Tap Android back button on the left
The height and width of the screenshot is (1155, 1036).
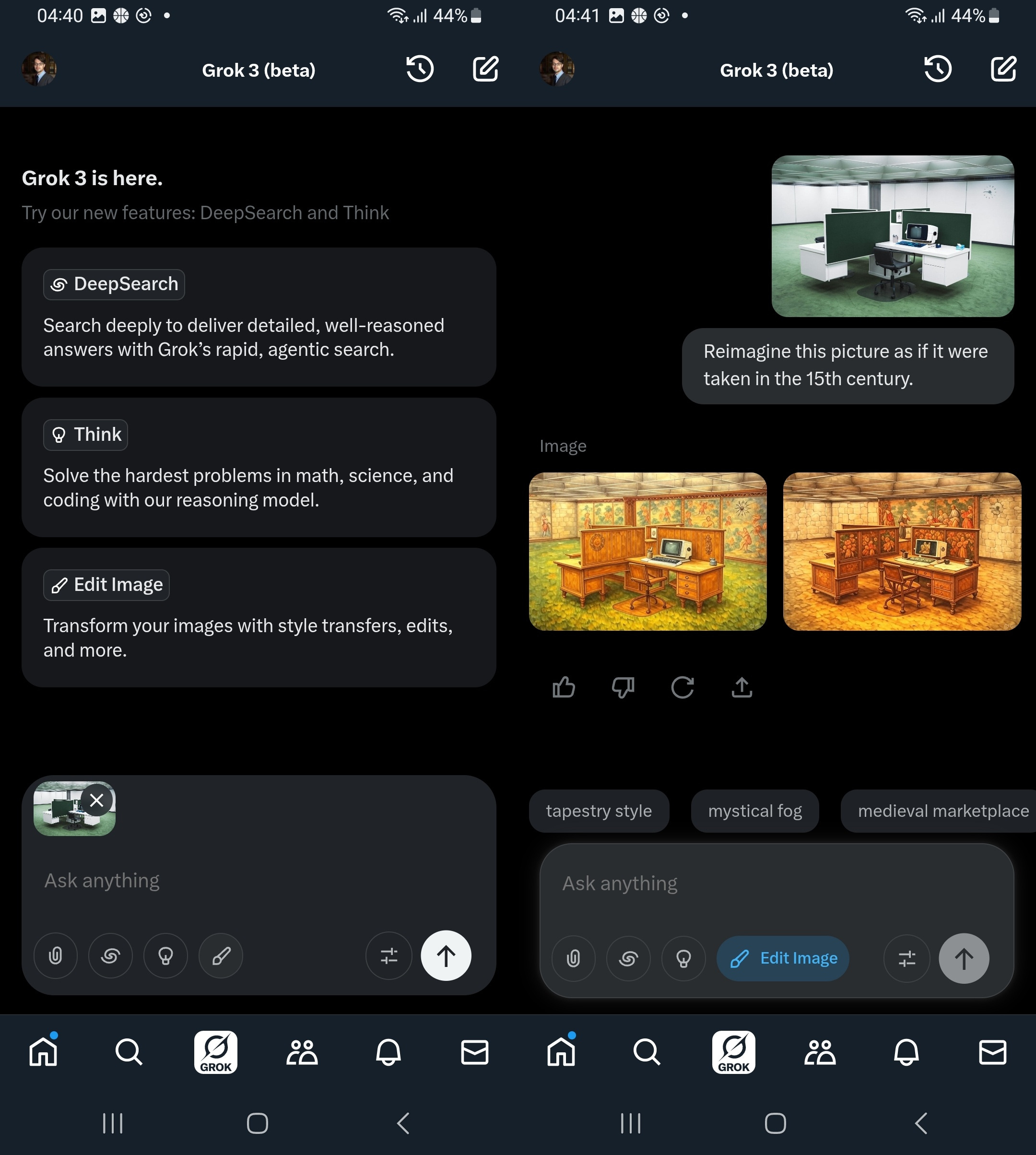[403, 1123]
